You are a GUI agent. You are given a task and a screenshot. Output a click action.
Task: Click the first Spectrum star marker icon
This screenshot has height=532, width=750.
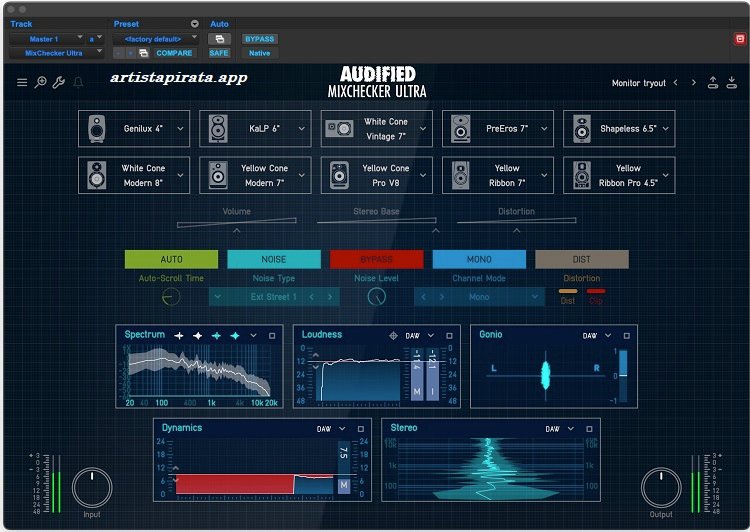click(x=179, y=336)
